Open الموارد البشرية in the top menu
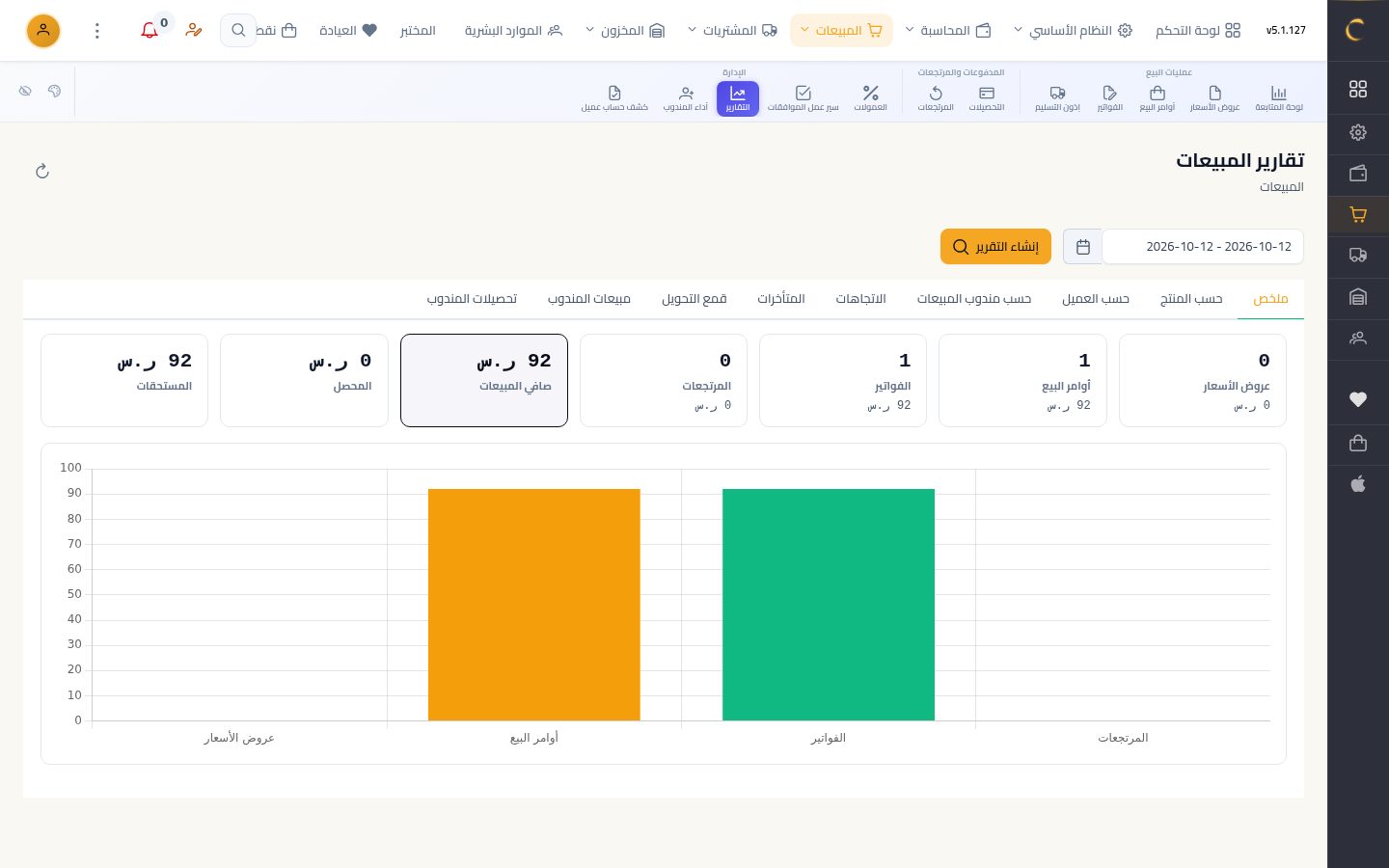The width and height of the screenshot is (1389, 868). coord(513,31)
